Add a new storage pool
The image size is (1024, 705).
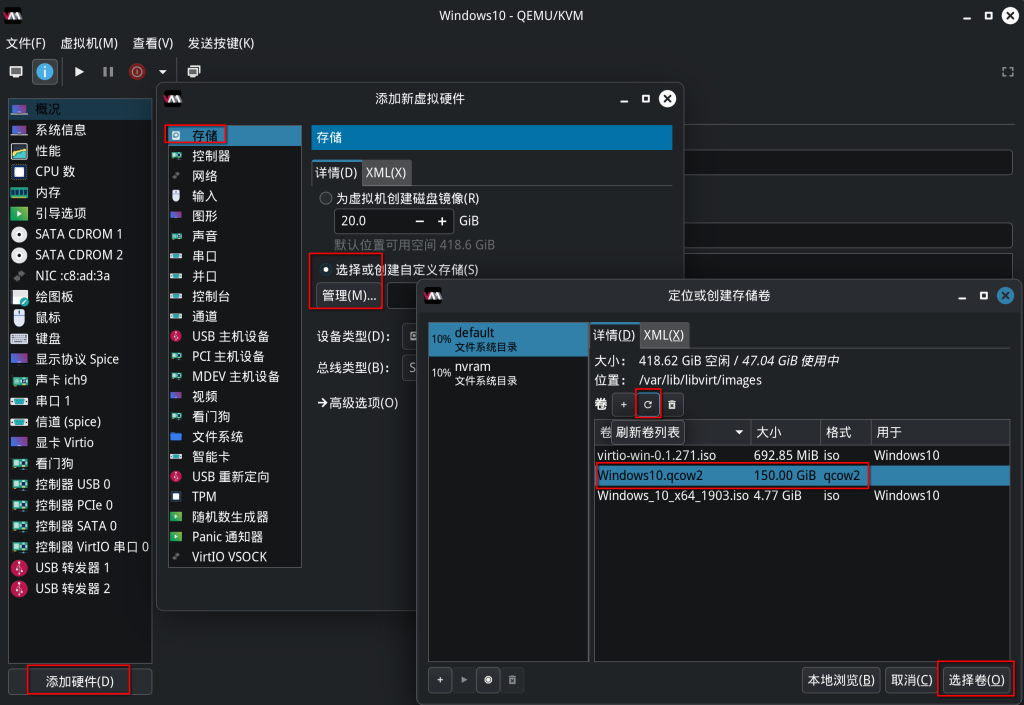pos(440,679)
